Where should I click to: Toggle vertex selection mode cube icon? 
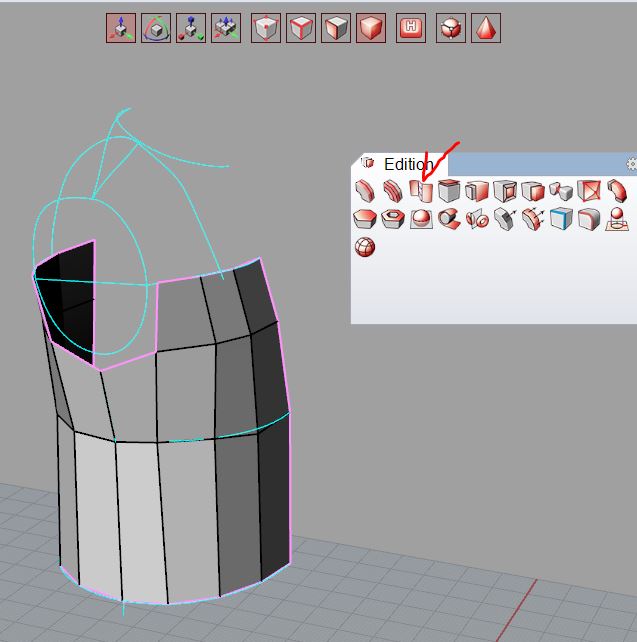point(265,28)
